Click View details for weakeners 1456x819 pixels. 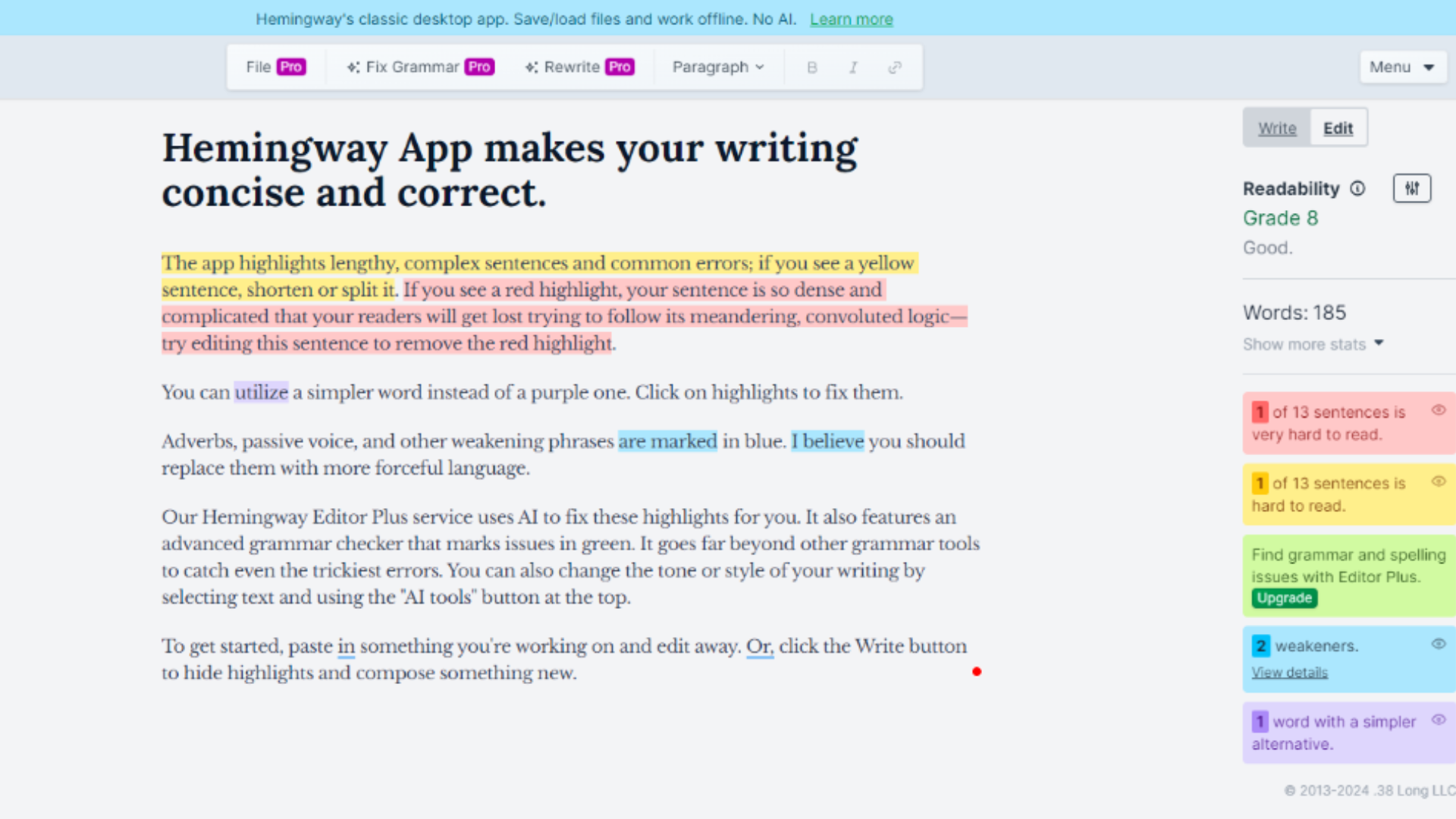(x=1290, y=672)
